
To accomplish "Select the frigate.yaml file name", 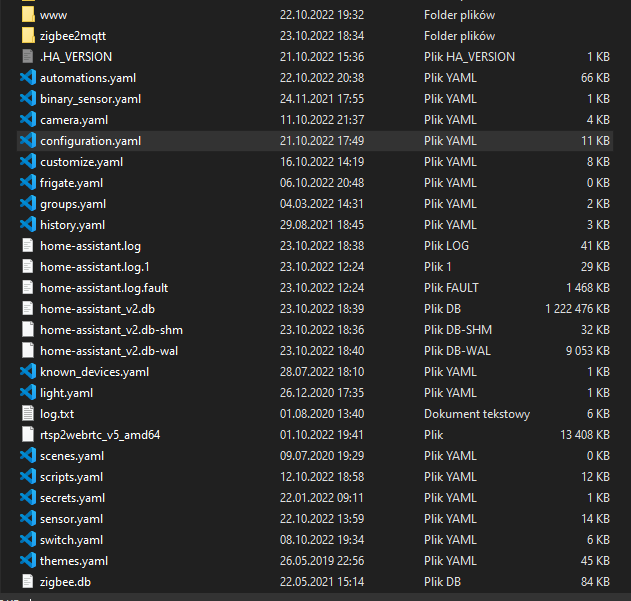I will (x=72, y=183).
